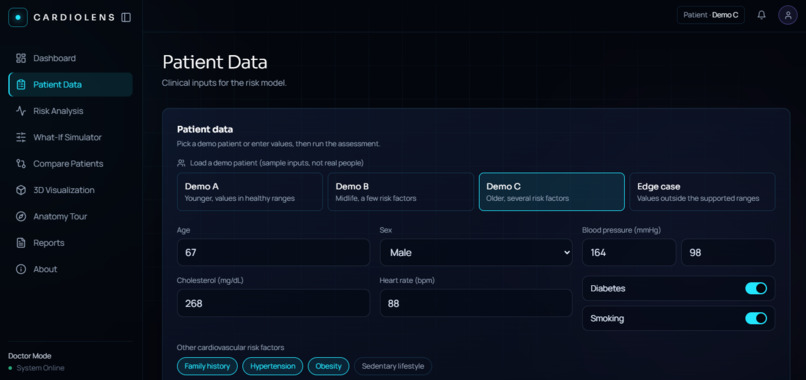Click the Doctor Mode label
Image resolution: width=806 pixels, height=380 pixels.
pyautogui.click(x=30, y=356)
